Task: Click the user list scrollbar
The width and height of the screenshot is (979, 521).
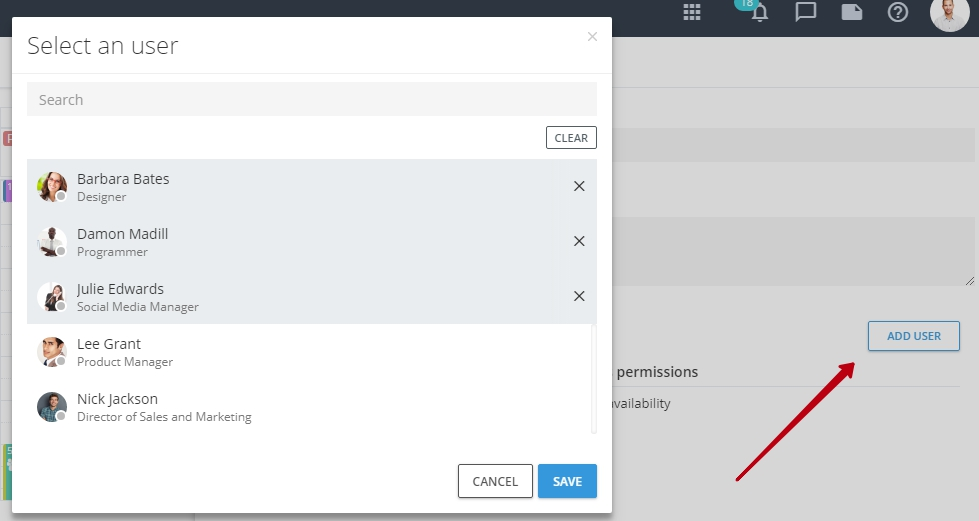Action: pyautogui.click(x=594, y=379)
